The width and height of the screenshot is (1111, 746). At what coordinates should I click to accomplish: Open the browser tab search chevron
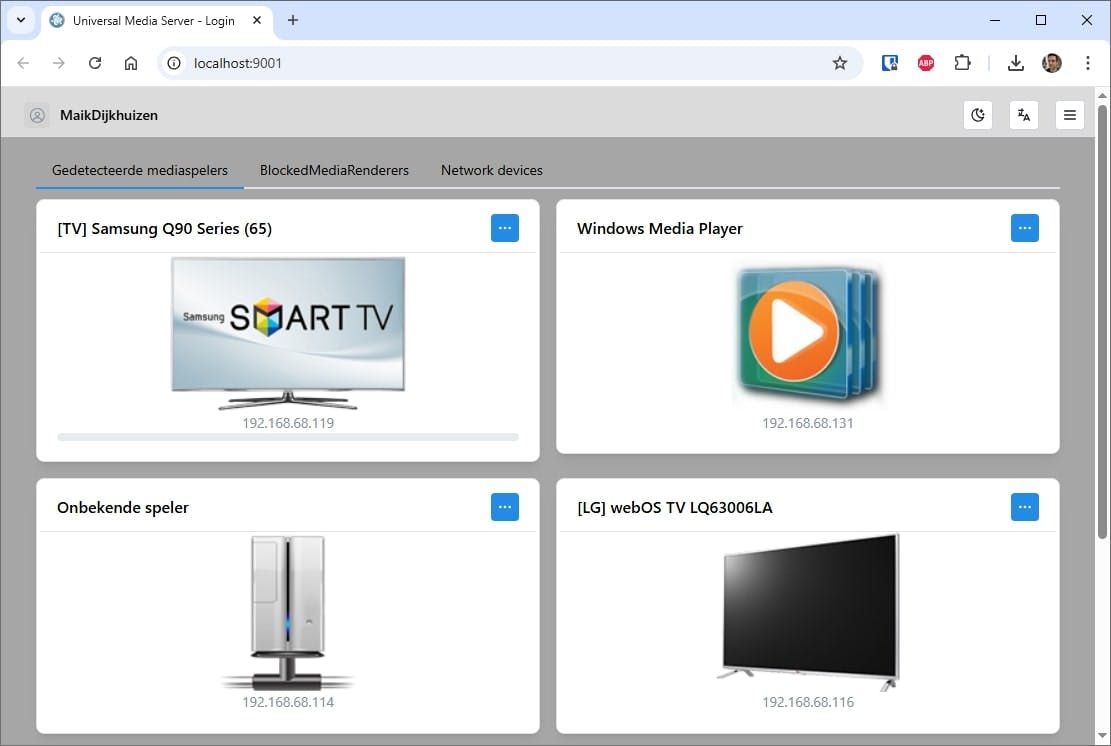tap(21, 20)
